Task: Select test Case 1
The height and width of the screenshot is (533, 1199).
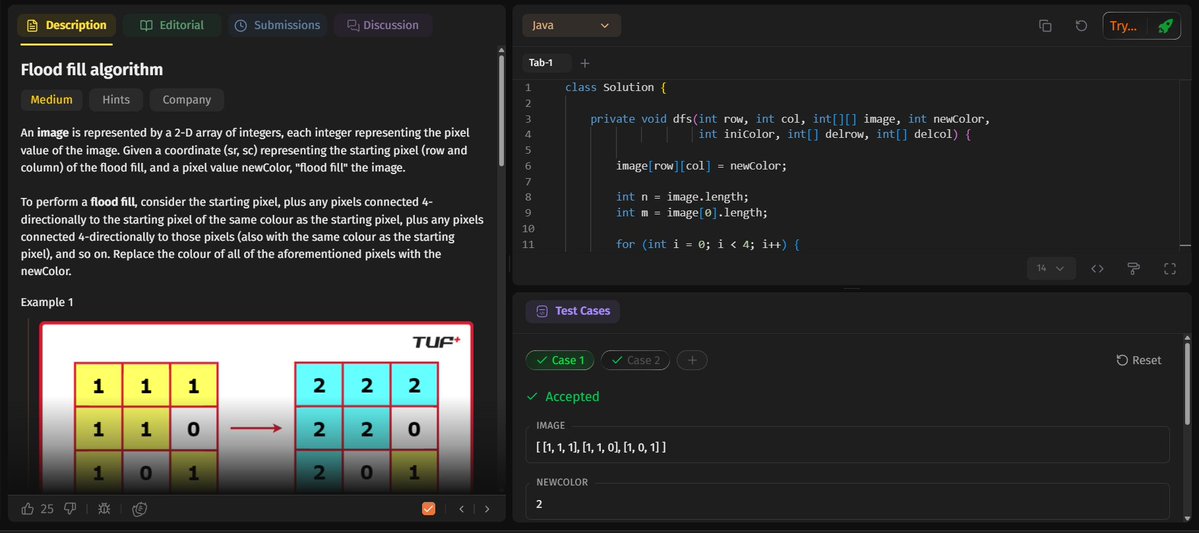Action: click(560, 360)
